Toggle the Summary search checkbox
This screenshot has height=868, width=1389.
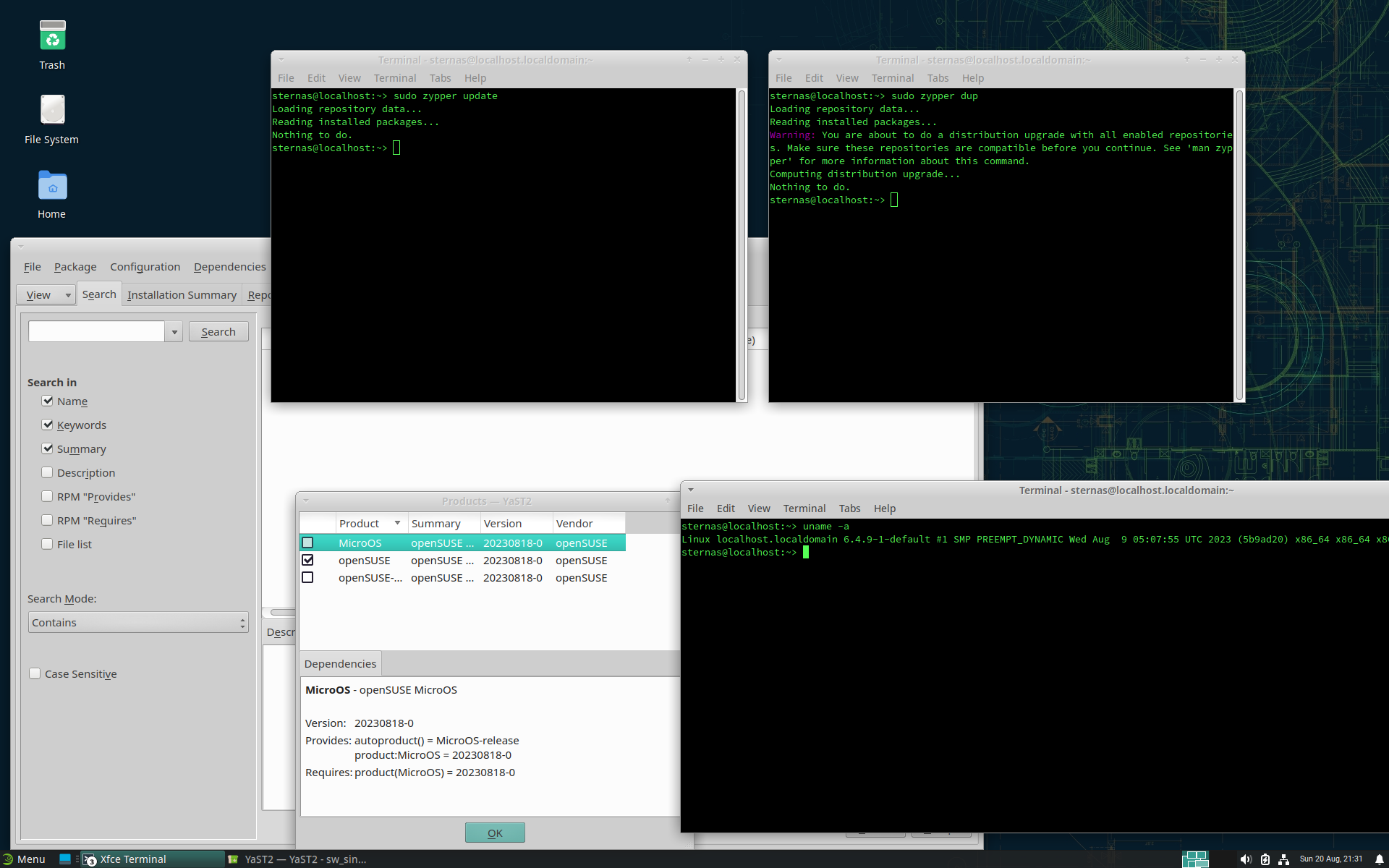[x=47, y=448]
